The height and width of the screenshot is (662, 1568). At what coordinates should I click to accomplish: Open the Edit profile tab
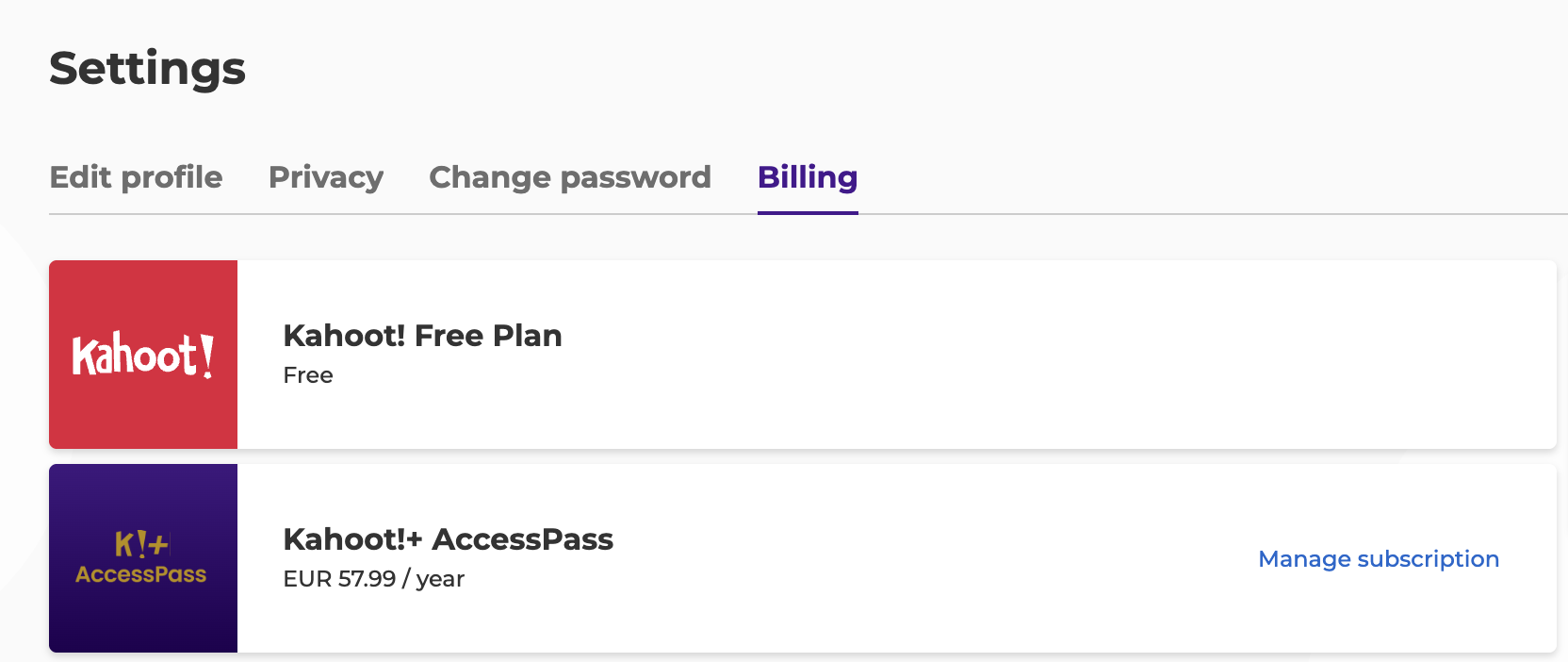tap(136, 177)
